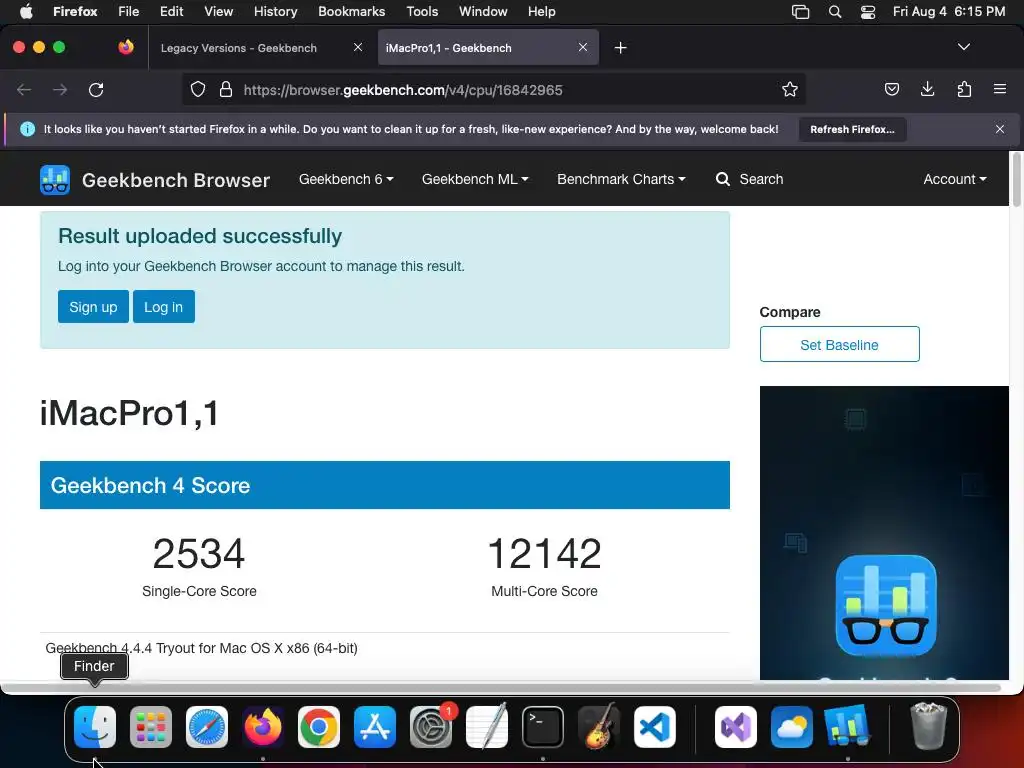Click the site security padlock icon
The width and height of the screenshot is (1024, 768).
tap(226, 89)
